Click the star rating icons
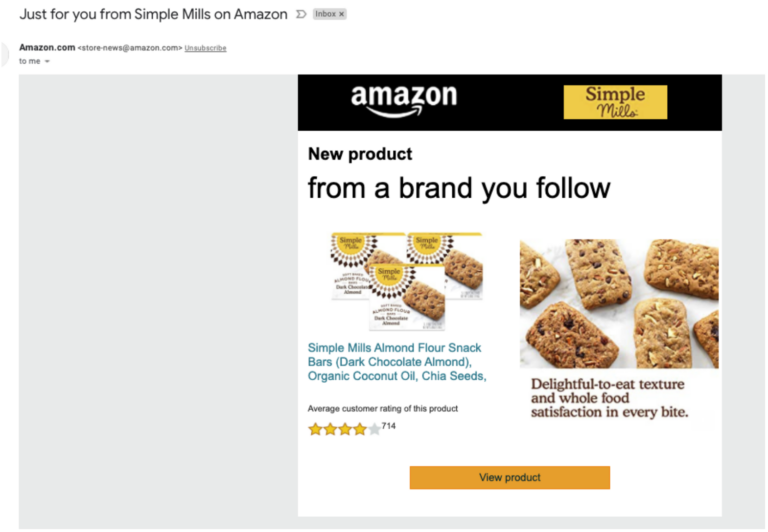This screenshot has width=768, height=532. [x=344, y=429]
